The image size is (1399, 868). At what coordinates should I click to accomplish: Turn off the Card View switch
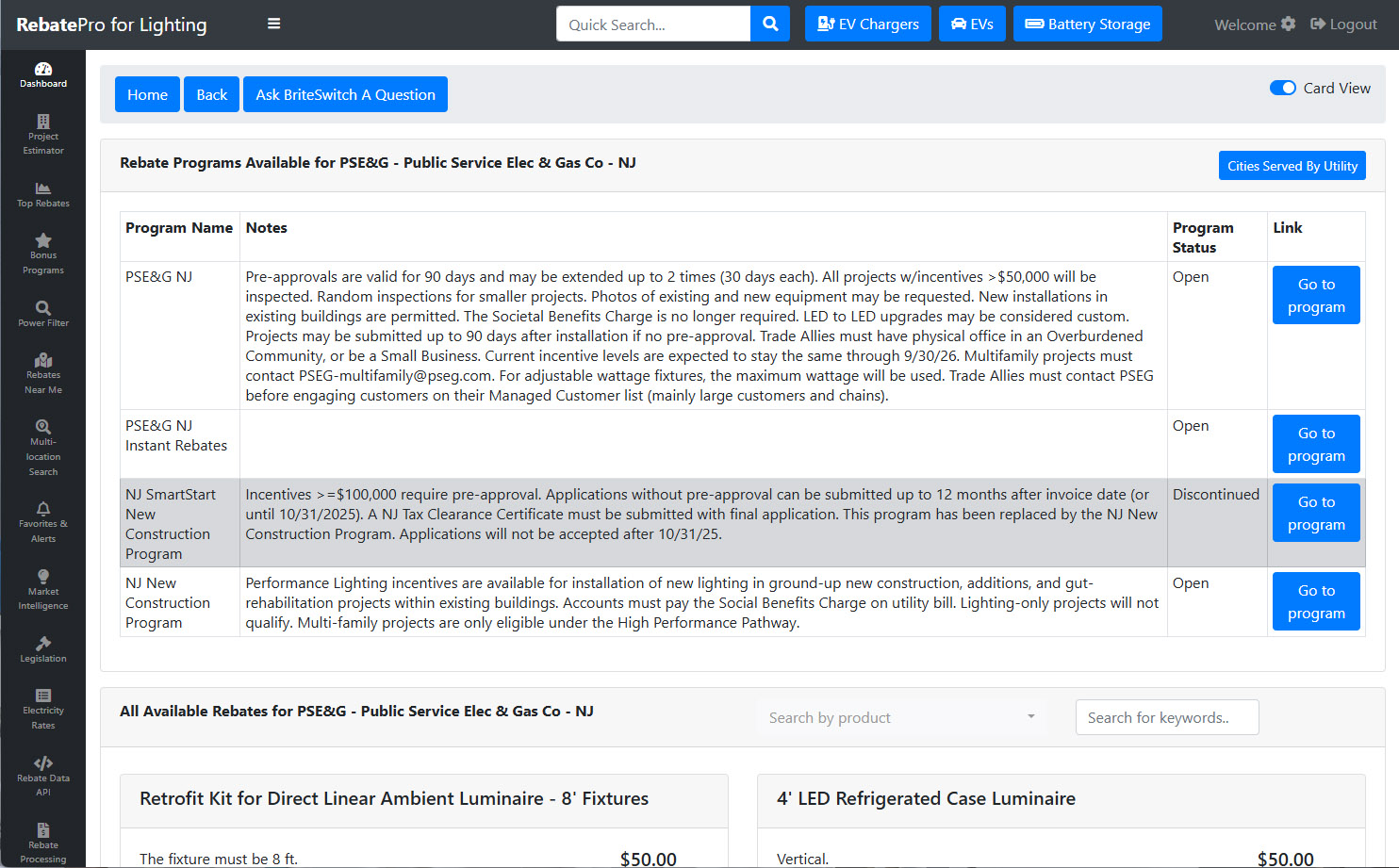pyautogui.click(x=1283, y=88)
